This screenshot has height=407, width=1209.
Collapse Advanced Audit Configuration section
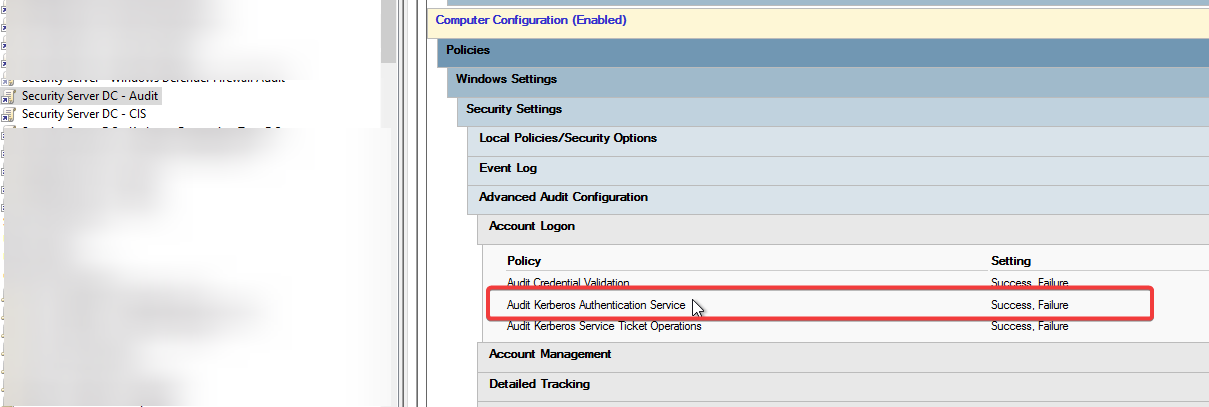838,198
